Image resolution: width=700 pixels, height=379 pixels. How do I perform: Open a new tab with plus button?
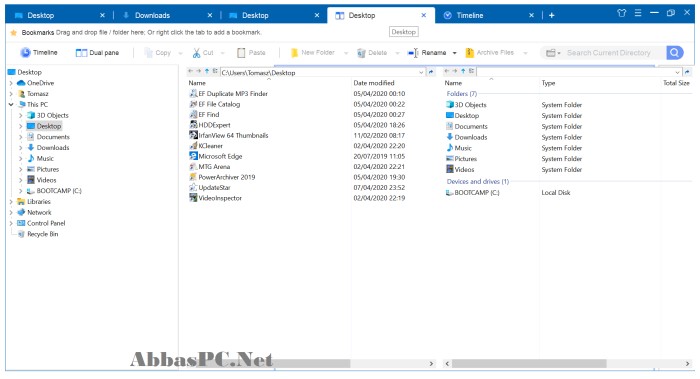pyautogui.click(x=552, y=15)
